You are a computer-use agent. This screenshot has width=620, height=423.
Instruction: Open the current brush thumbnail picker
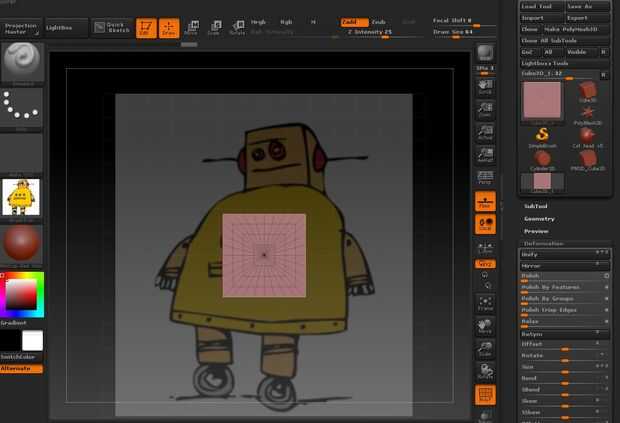22,63
